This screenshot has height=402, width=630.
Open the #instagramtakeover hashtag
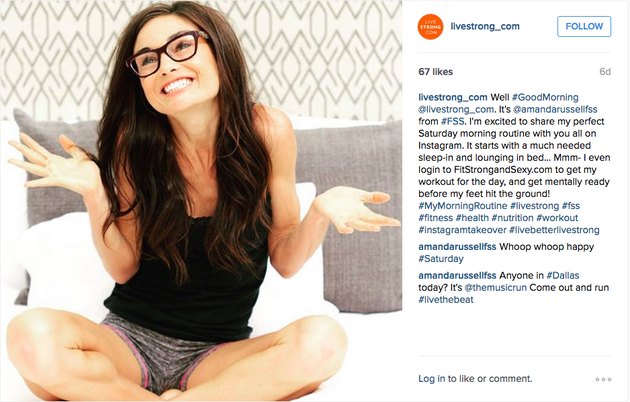coord(462,230)
